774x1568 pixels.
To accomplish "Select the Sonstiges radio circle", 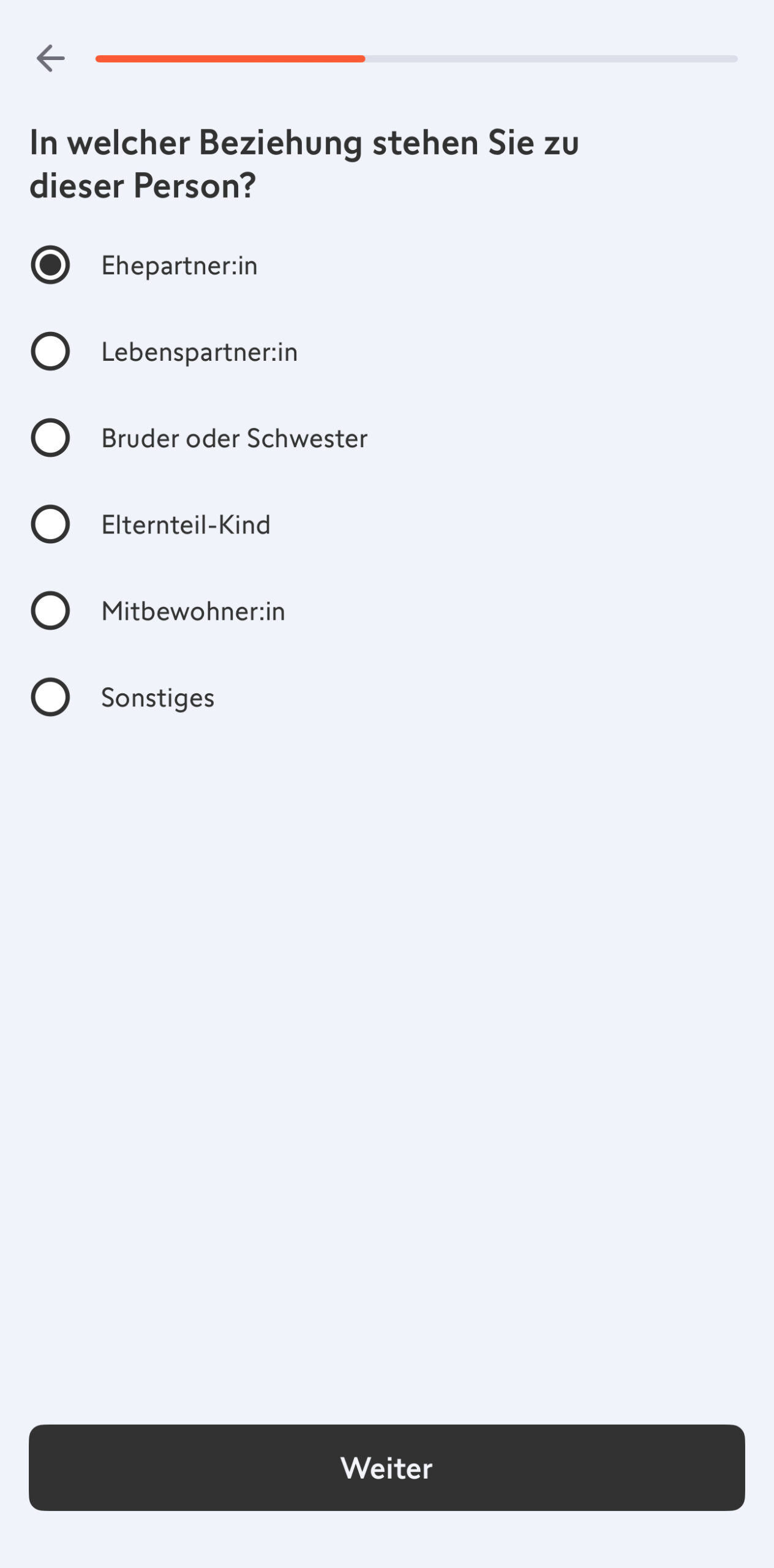I will click(x=50, y=697).
